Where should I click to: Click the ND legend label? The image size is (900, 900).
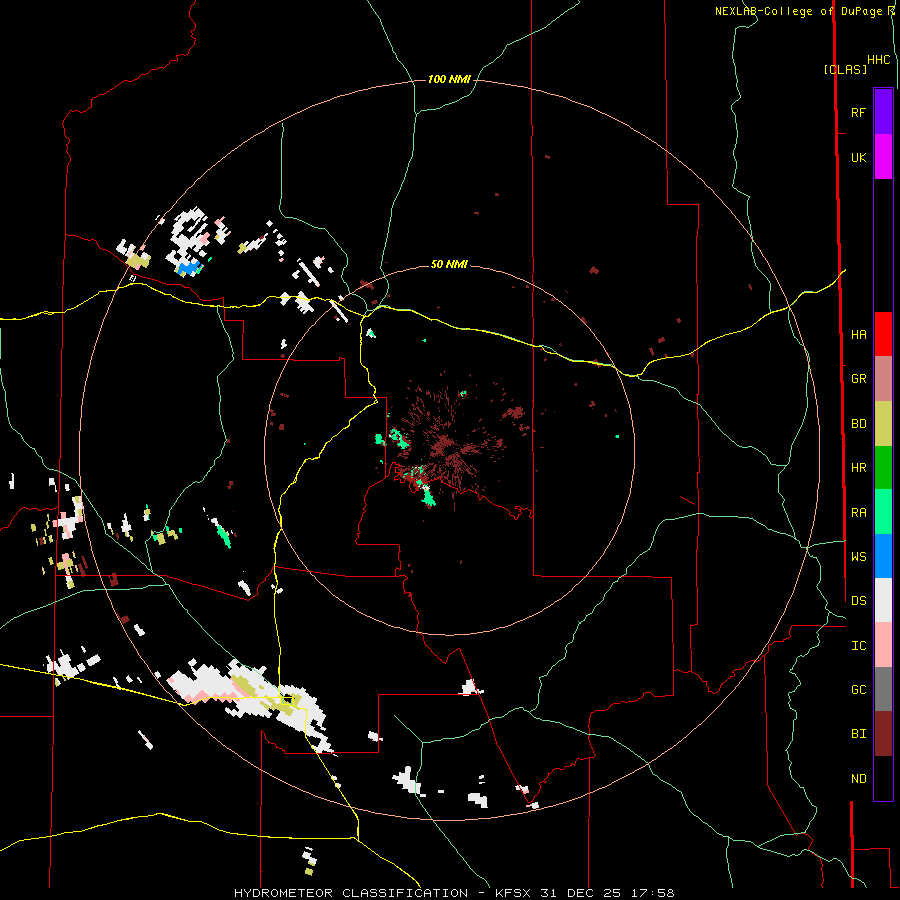click(x=858, y=779)
